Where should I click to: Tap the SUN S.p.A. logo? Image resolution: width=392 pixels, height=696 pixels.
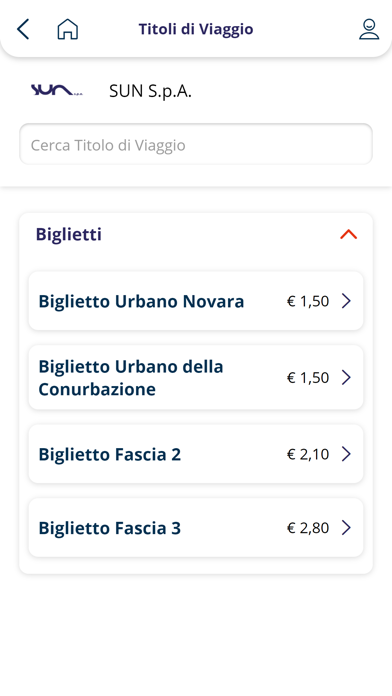tap(56, 91)
